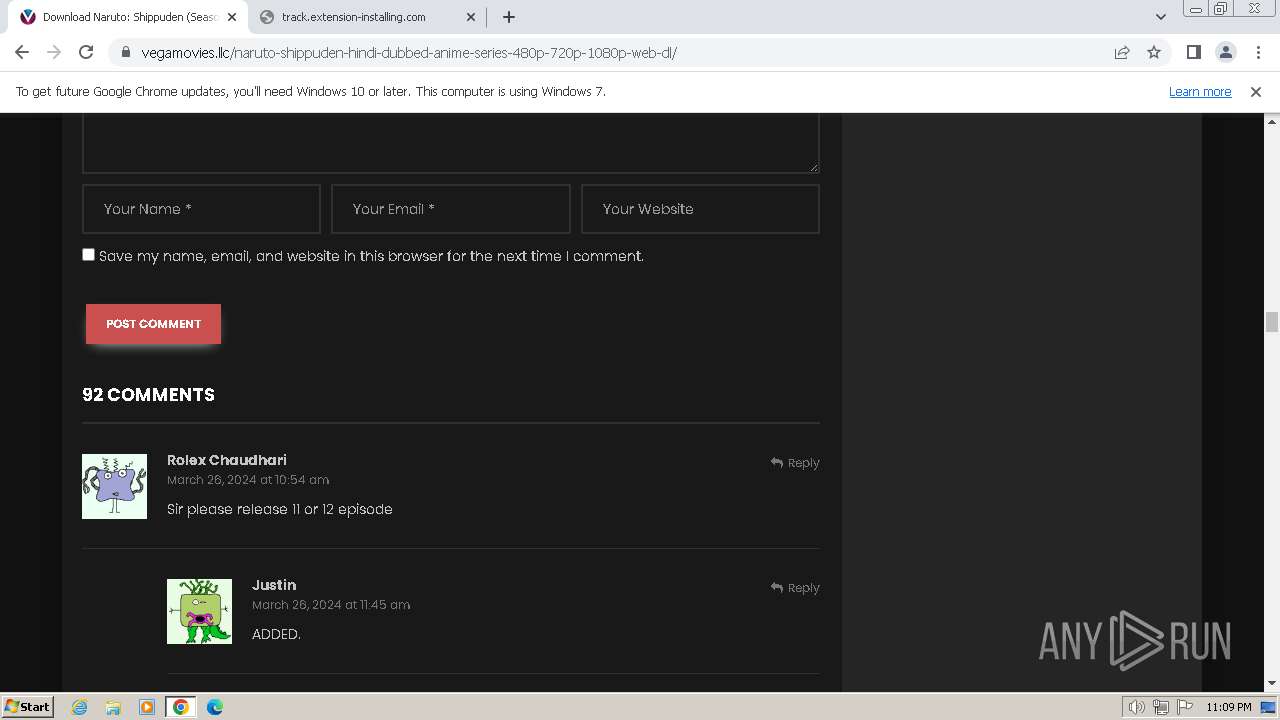Switch to Download Naruto: Shippuden tab

pyautogui.click(x=130, y=17)
